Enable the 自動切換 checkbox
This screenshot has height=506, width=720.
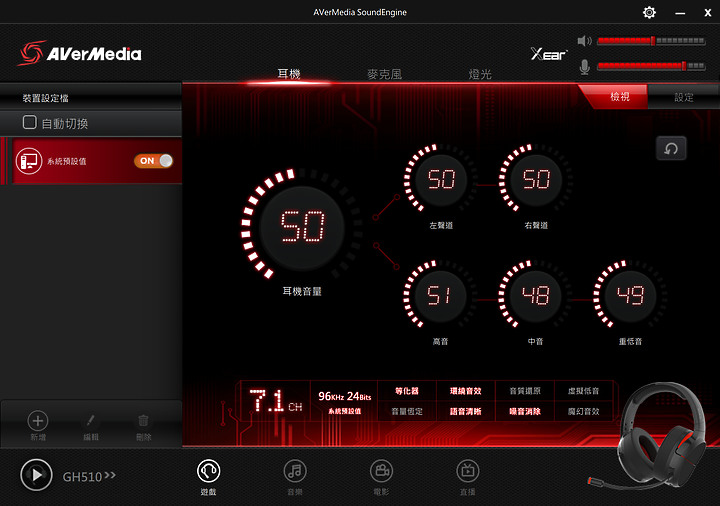(30, 122)
